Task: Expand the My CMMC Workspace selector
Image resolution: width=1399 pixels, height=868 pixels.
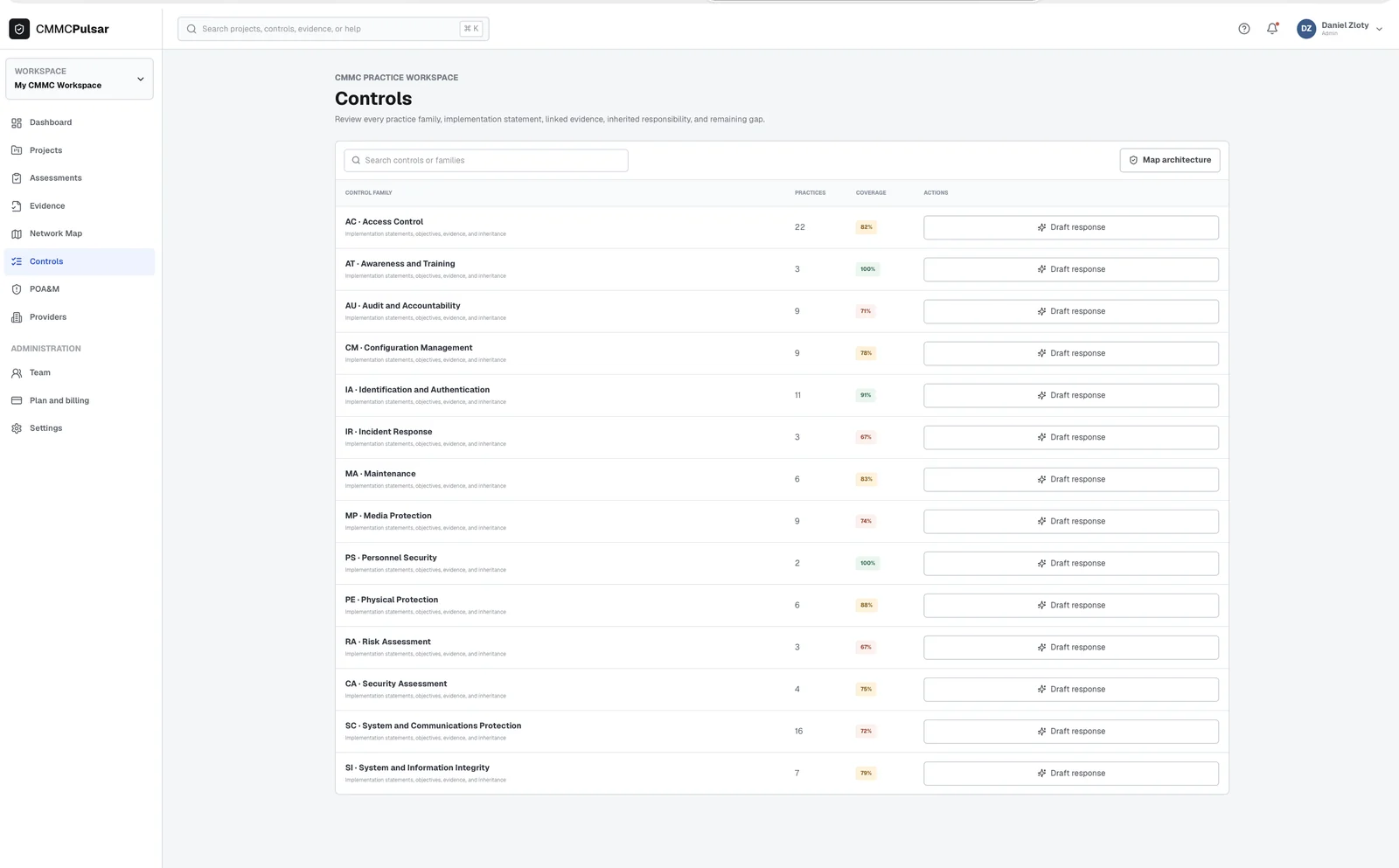Action: [80, 79]
